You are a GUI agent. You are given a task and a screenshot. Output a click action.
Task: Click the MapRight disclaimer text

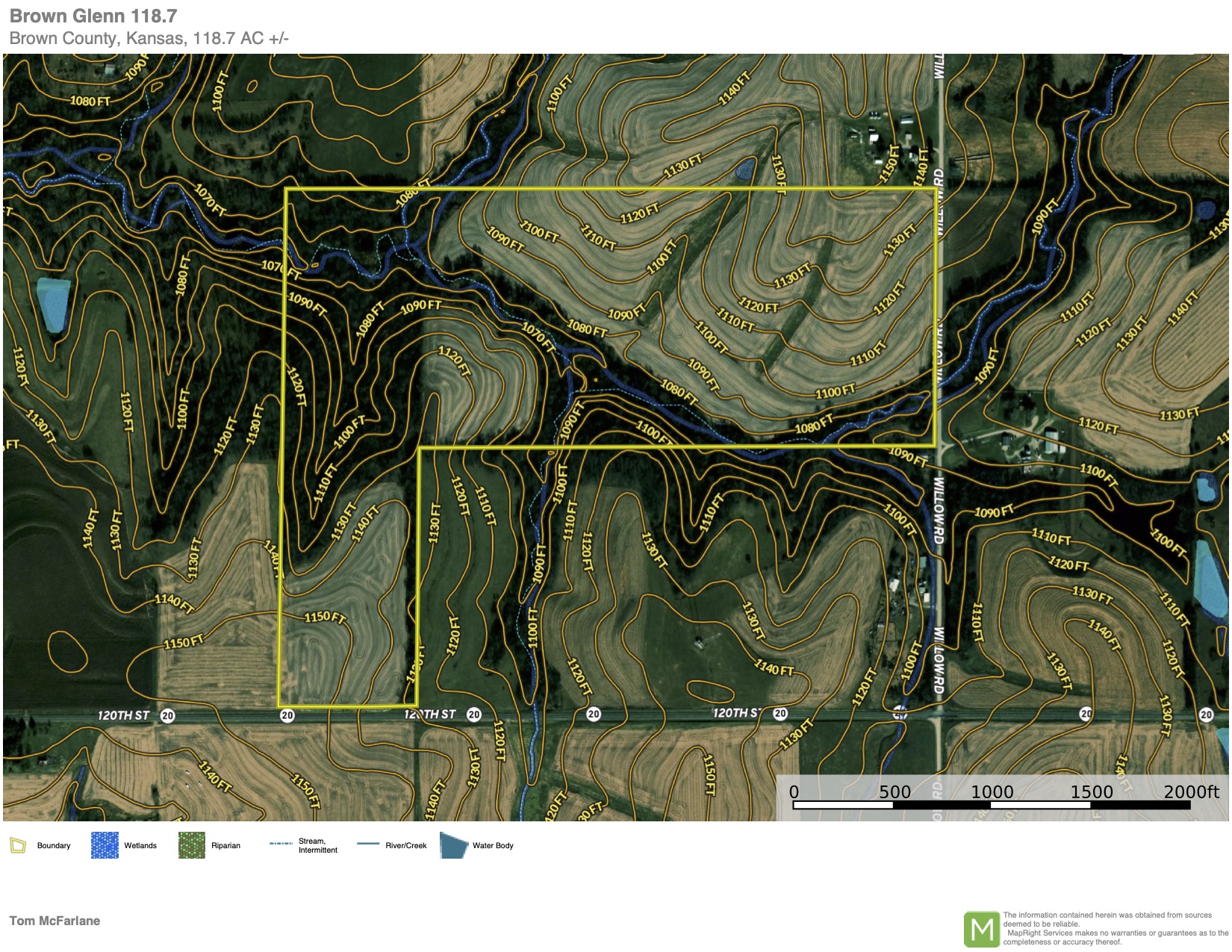point(1115,928)
